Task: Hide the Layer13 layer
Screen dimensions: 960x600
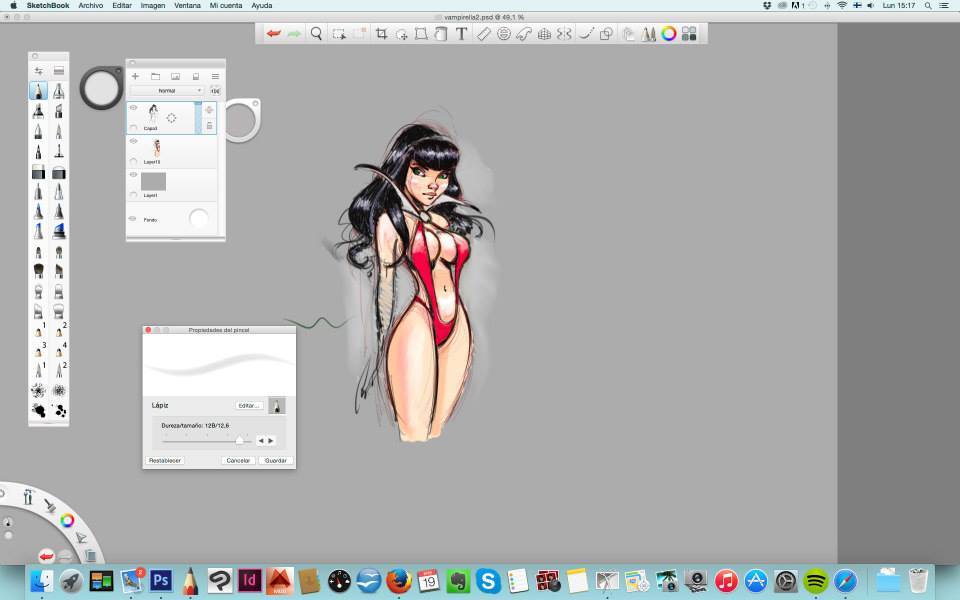Action: click(133, 142)
